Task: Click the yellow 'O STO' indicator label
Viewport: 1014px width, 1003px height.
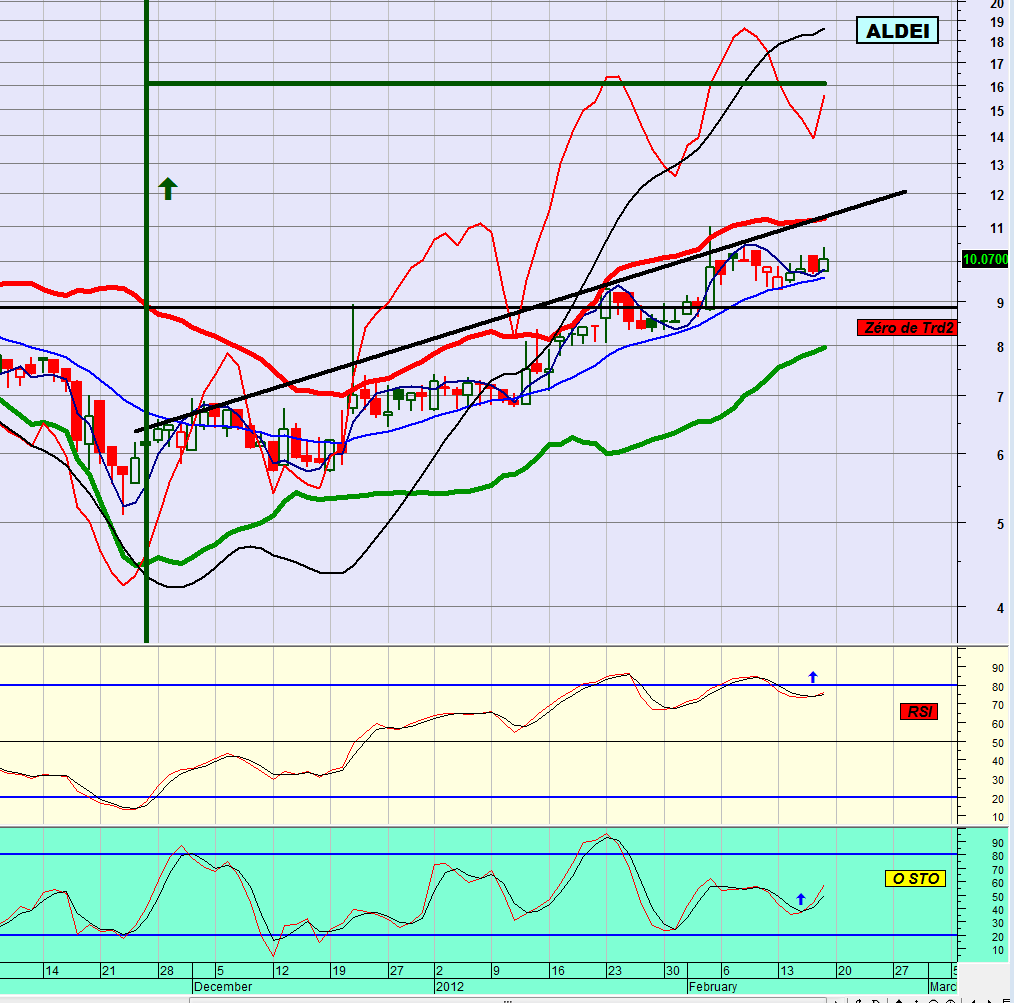Action: 915,878
